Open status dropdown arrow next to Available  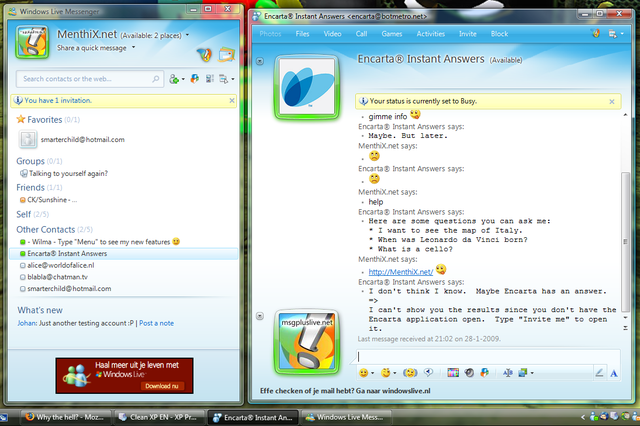[187, 35]
